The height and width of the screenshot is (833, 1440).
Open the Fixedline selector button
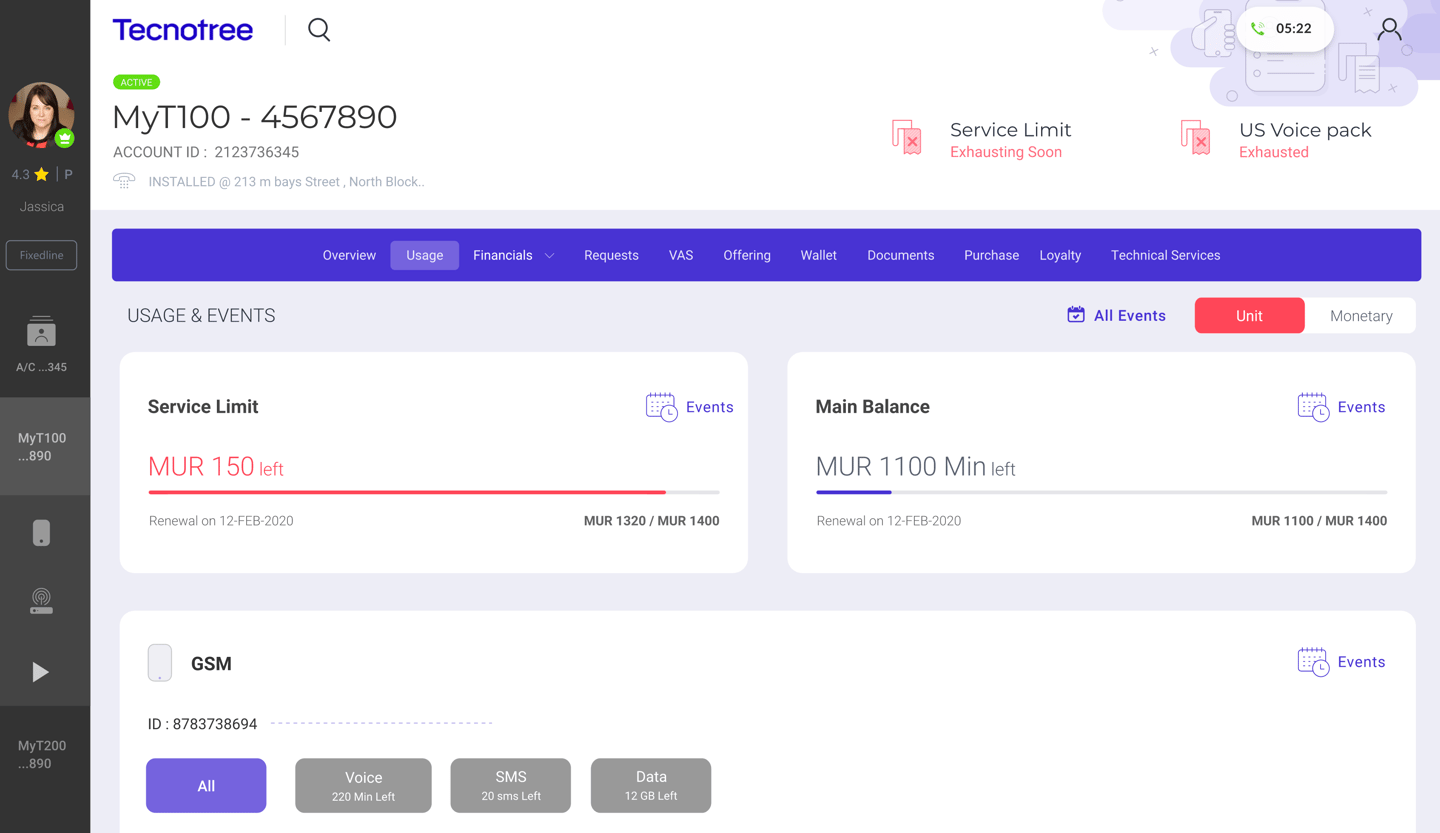(x=41, y=255)
